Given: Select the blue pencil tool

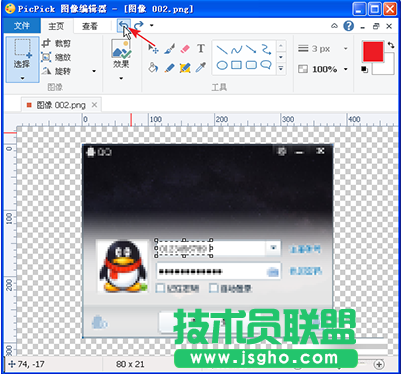Looking at the screenshot, I should coord(169,68).
